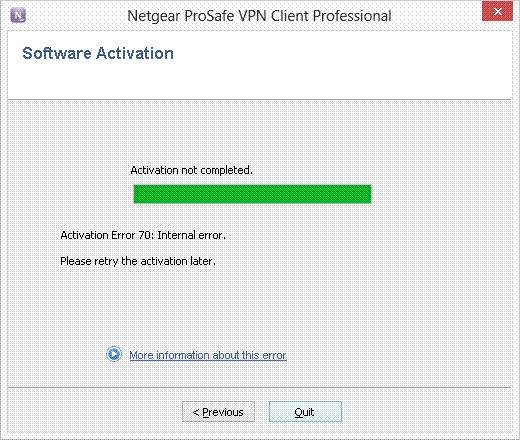Click the Activation not completed status text
The image size is (520, 440).
tap(191, 170)
